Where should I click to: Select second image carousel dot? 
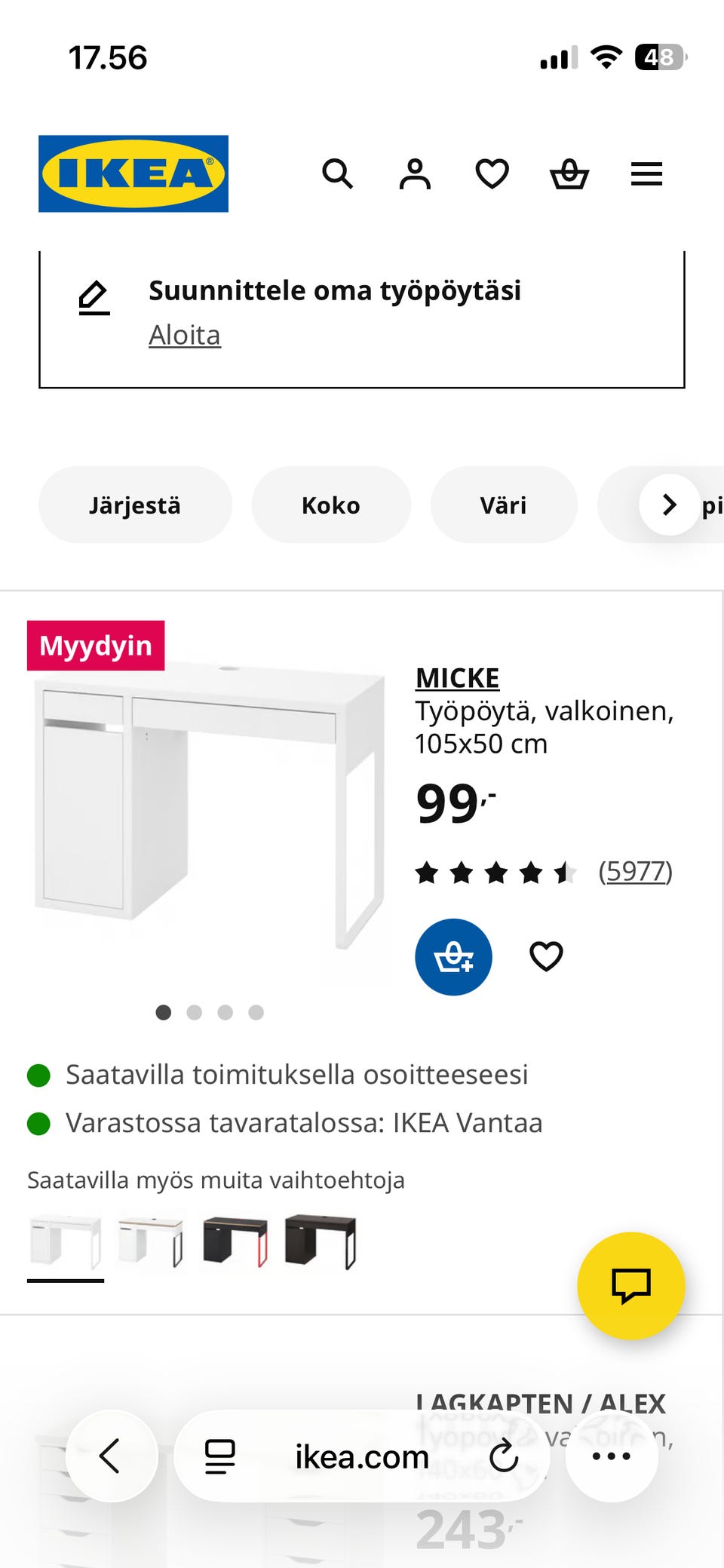pyautogui.click(x=195, y=1012)
